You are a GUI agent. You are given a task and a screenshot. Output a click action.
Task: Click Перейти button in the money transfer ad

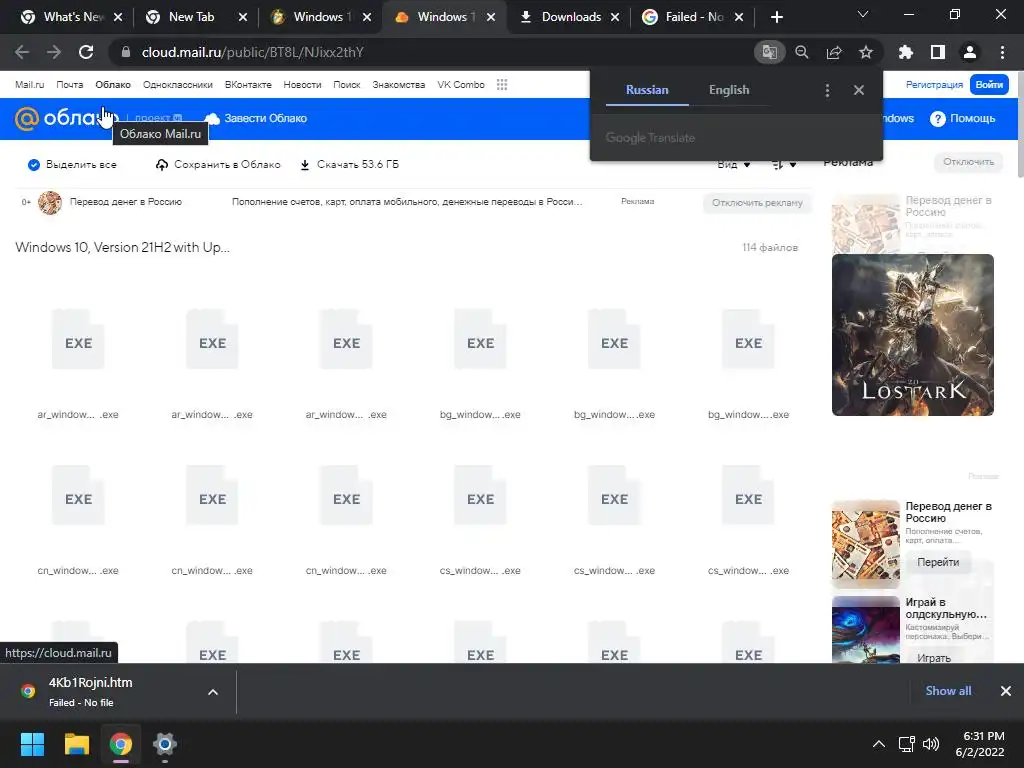(938, 562)
